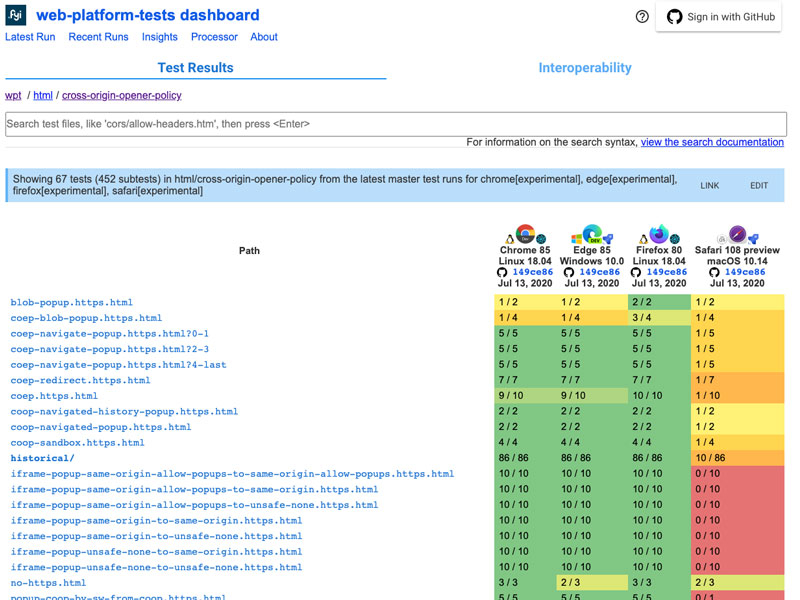Open Insights from the navigation bar
This screenshot has width=800, height=600.
(159, 36)
